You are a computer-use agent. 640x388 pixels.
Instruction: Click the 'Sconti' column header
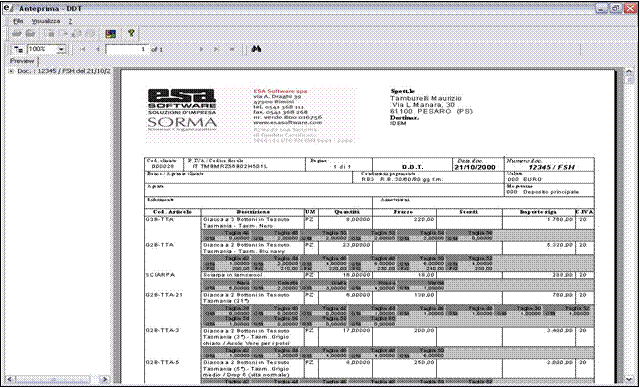coord(469,212)
